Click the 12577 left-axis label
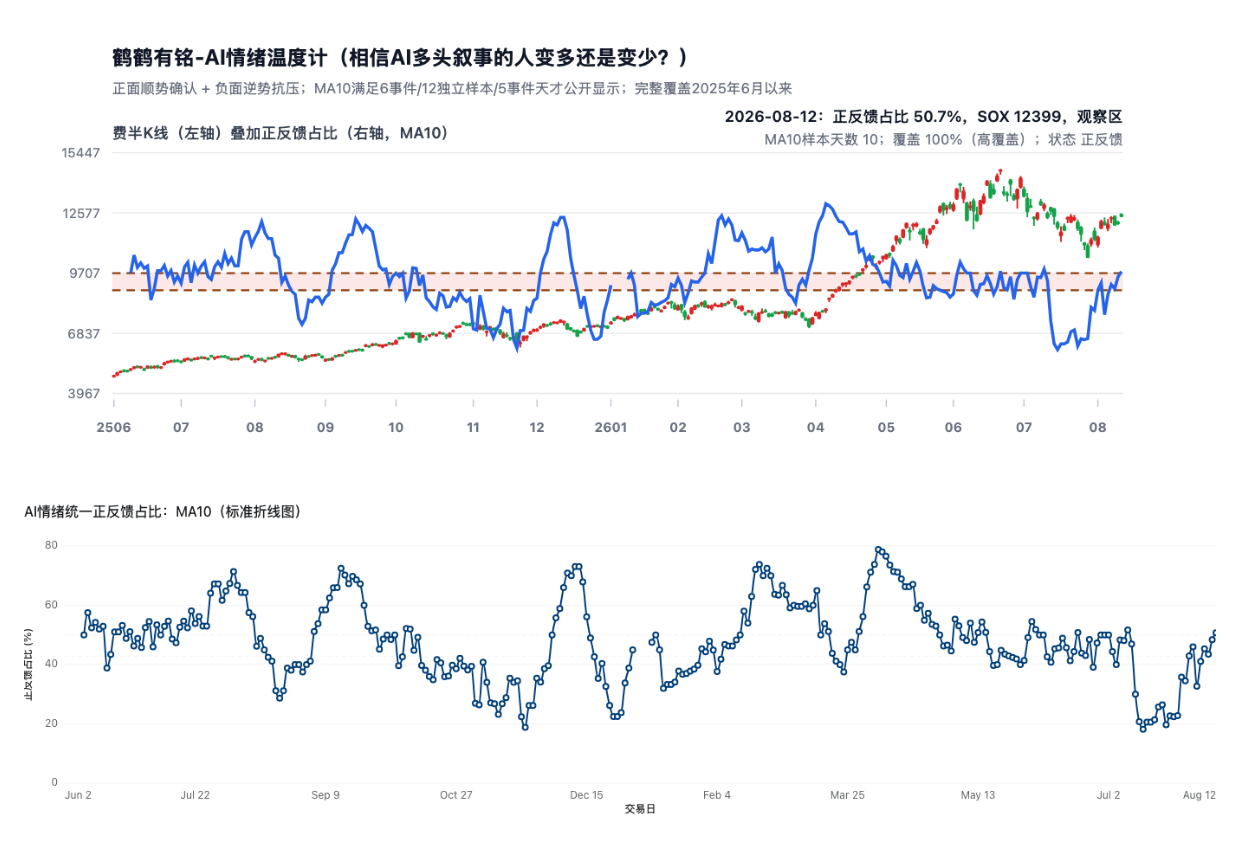1240x841 pixels. coord(82,213)
